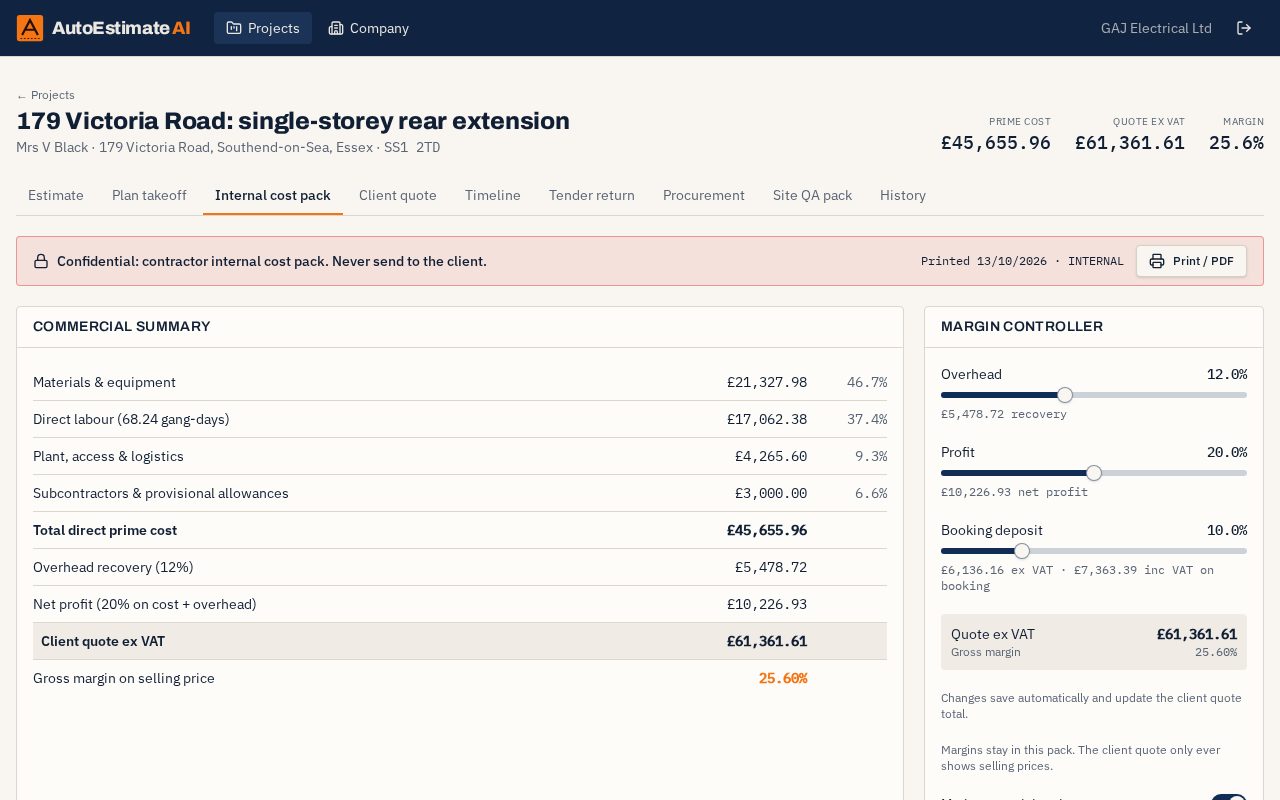
Task: Click the AutoEstimate AI logo icon
Action: [x=30, y=28]
